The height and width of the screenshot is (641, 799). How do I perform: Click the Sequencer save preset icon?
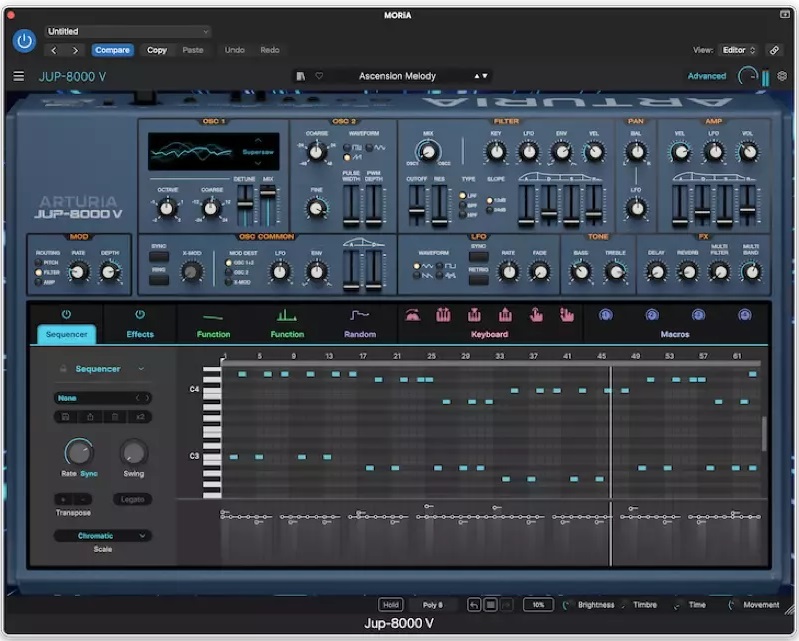point(66,416)
